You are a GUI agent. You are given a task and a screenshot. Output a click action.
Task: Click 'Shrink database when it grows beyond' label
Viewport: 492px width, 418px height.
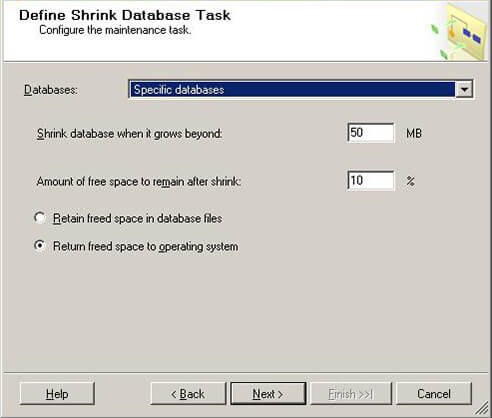tap(129, 134)
